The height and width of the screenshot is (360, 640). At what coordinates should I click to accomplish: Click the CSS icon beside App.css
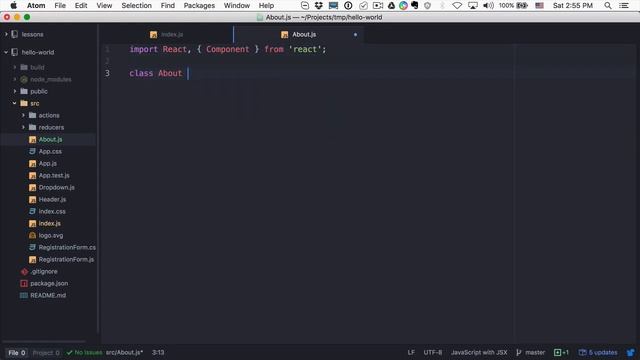33,151
